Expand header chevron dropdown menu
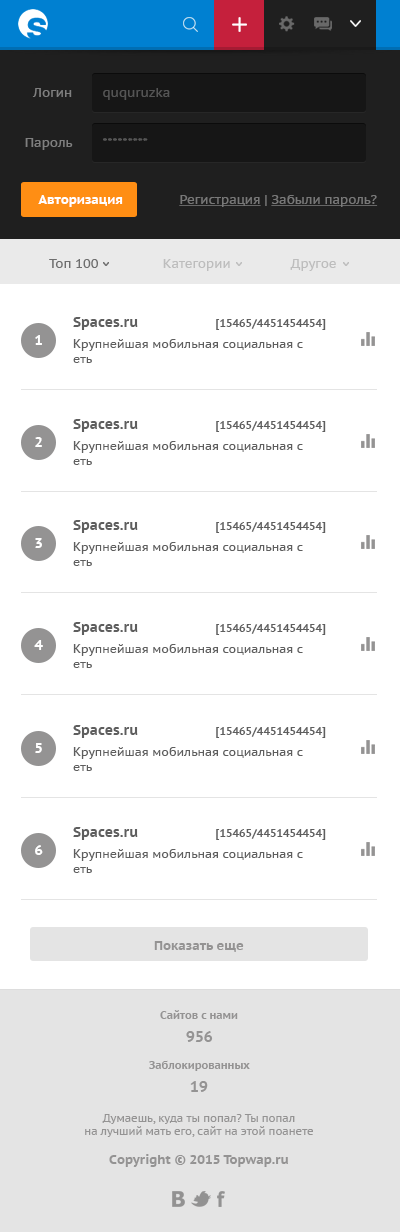The width and height of the screenshot is (400, 1232). (355, 24)
